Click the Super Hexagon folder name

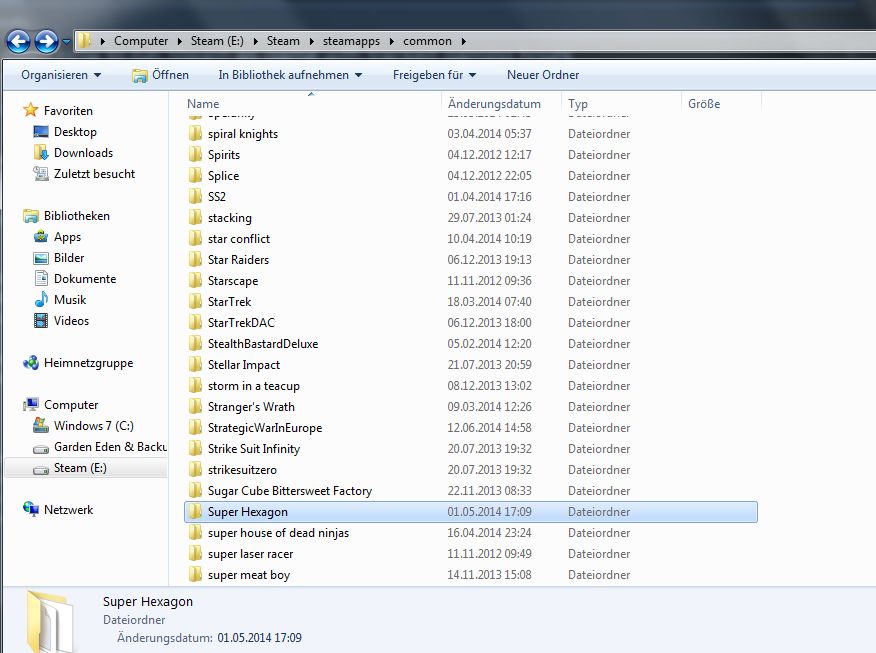pyautogui.click(x=247, y=512)
